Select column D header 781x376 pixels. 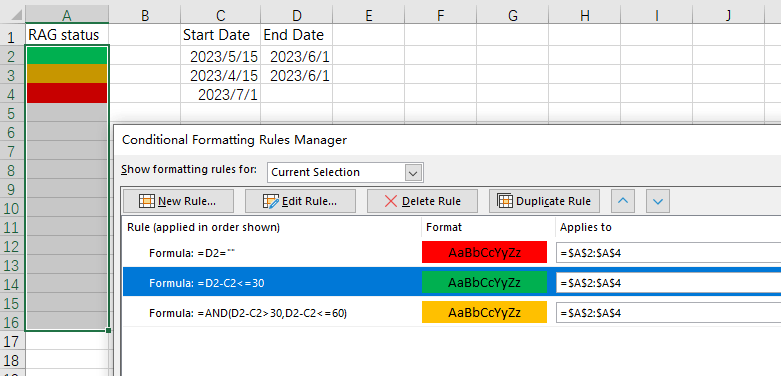[297, 15]
